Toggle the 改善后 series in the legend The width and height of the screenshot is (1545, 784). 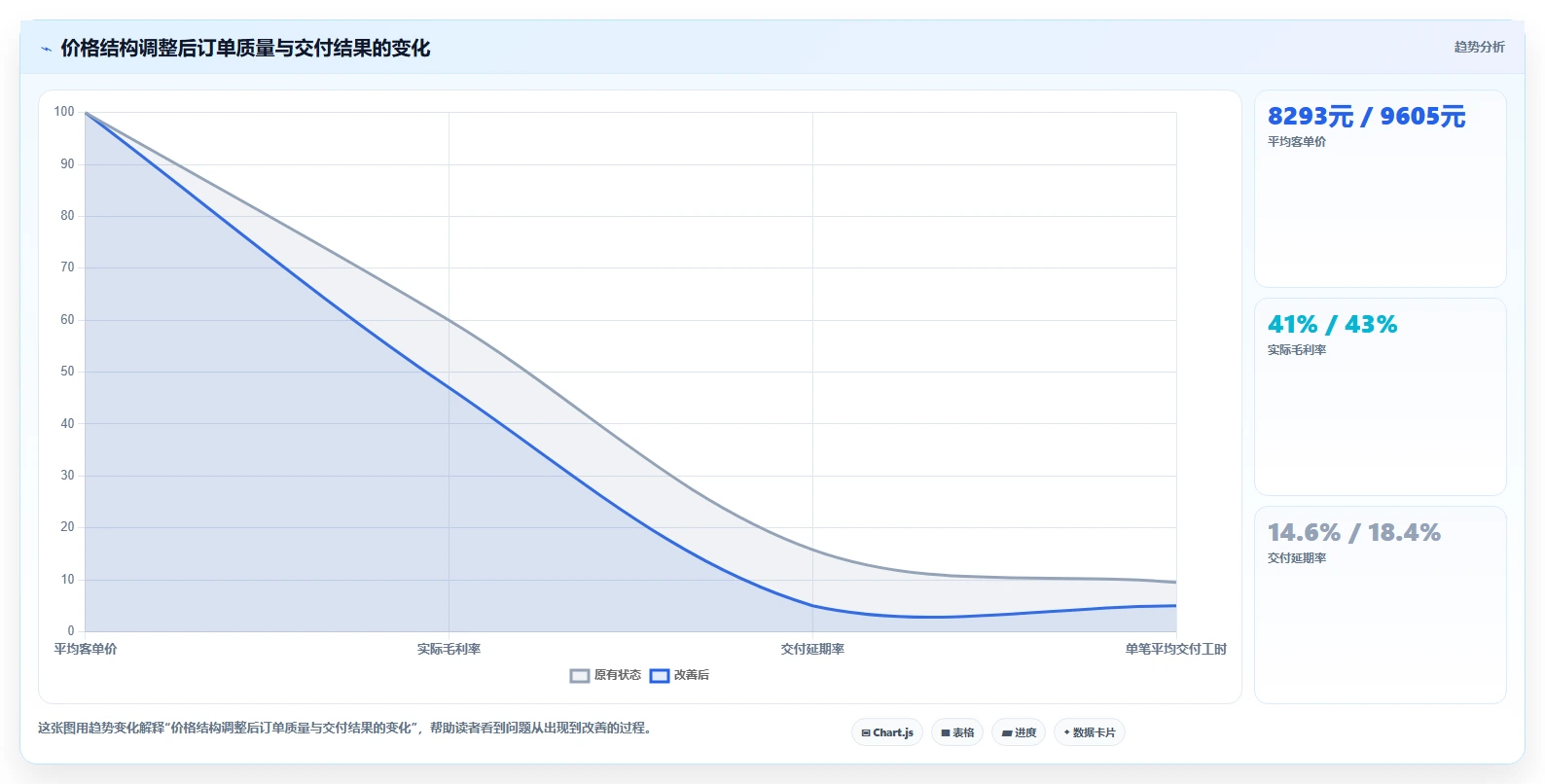[679, 675]
